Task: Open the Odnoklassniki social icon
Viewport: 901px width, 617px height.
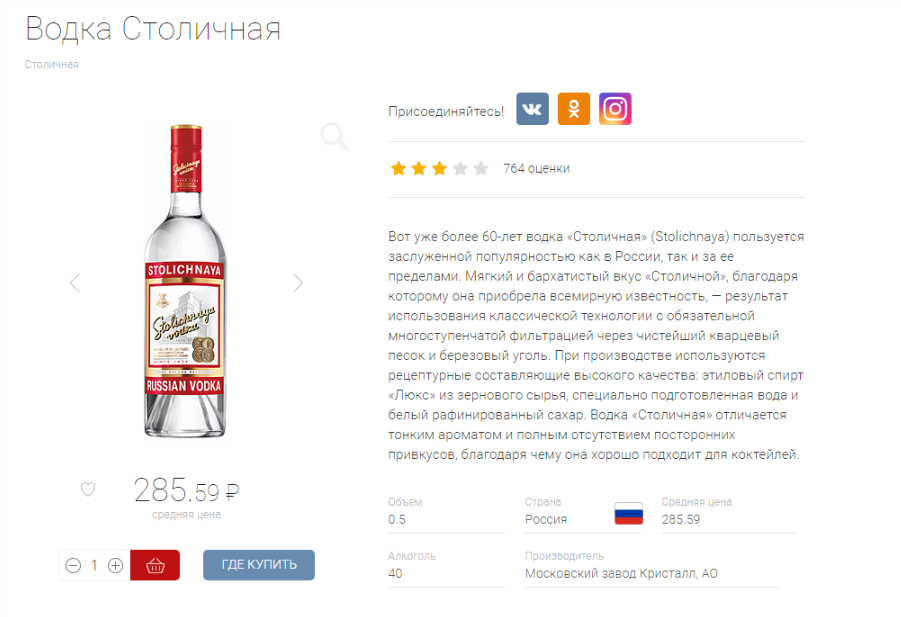Action: coord(573,109)
